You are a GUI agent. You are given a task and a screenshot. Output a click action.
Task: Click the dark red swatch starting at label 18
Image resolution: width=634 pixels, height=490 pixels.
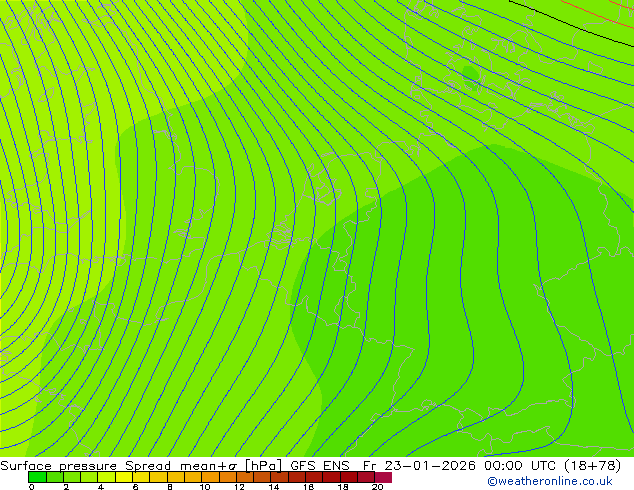coord(349,477)
